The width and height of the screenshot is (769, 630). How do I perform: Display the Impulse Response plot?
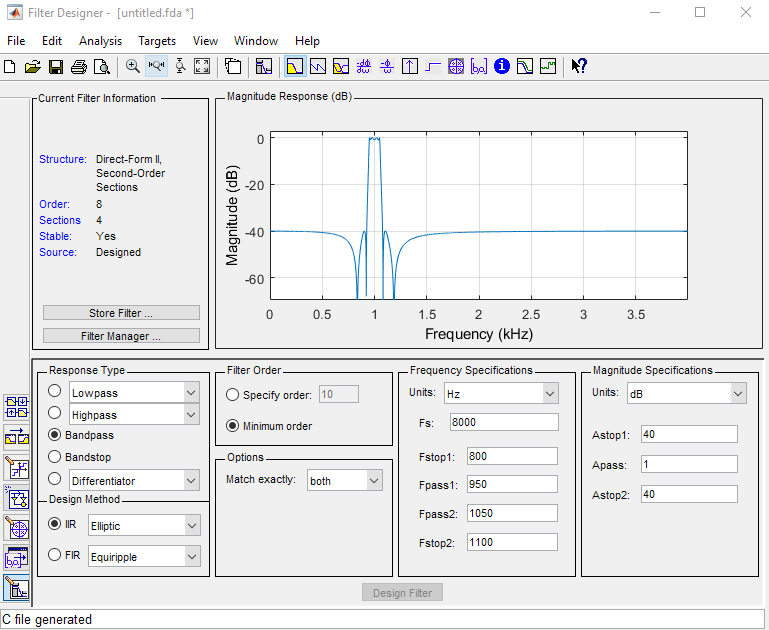point(410,66)
